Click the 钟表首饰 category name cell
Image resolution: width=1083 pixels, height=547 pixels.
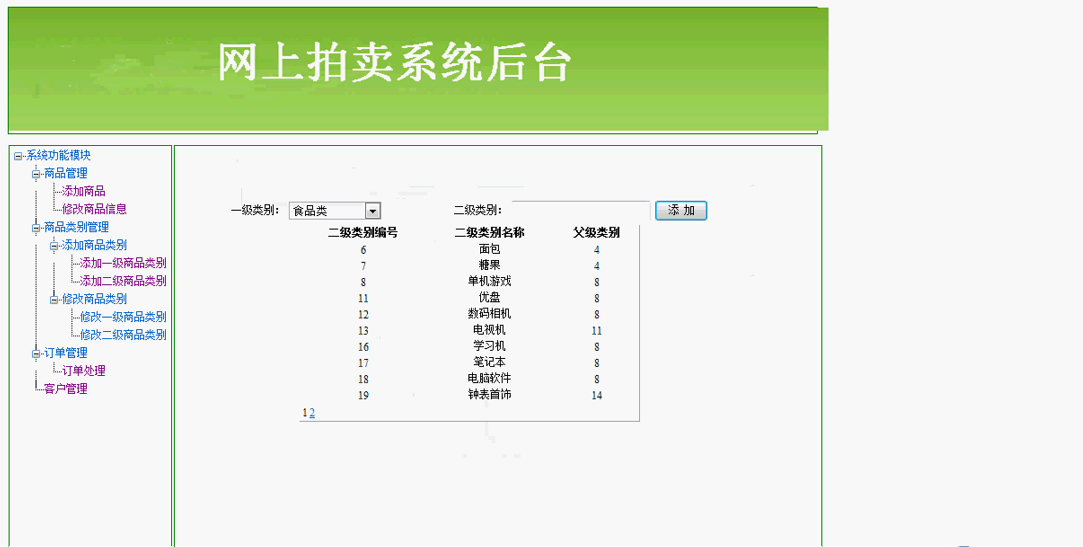click(x=489, y=395)
